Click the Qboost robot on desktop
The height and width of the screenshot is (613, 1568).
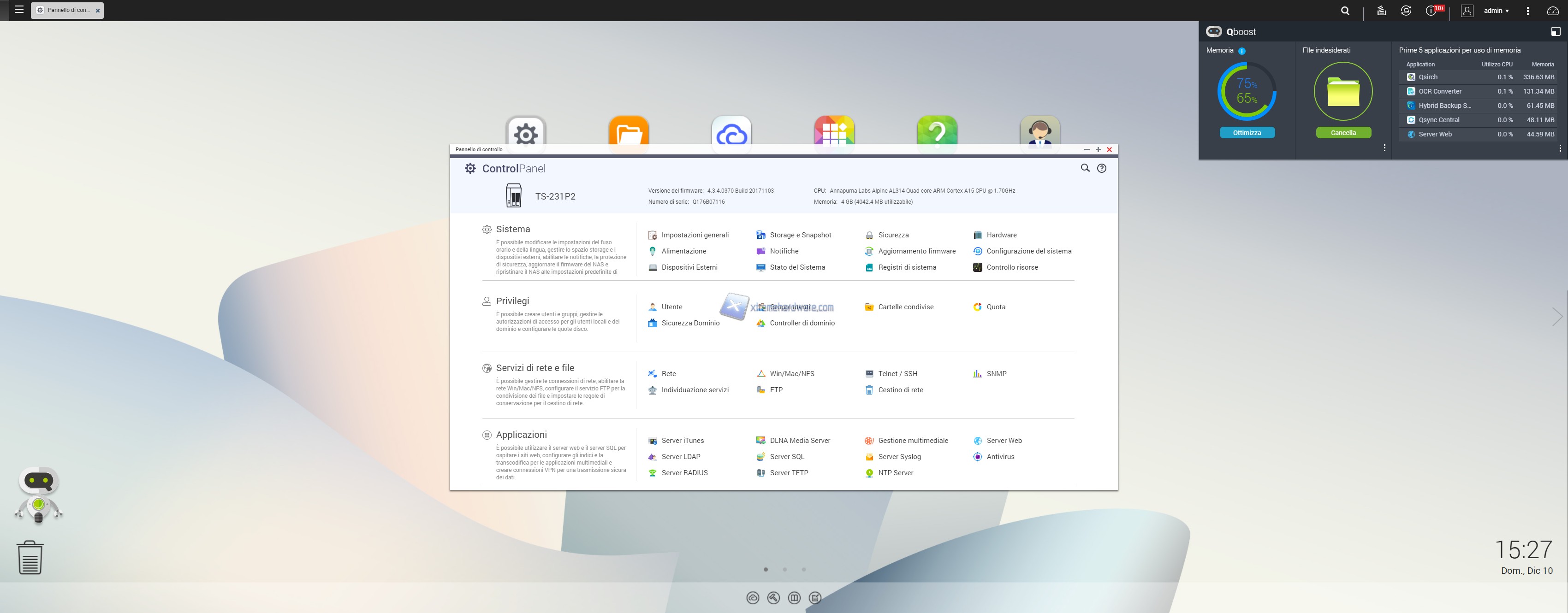[x=38, y=495]
